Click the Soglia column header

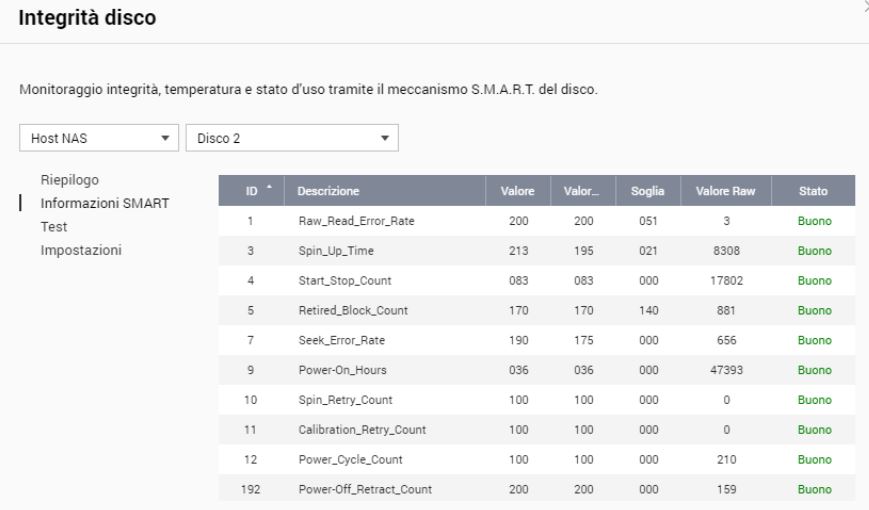tap(641, 191)
